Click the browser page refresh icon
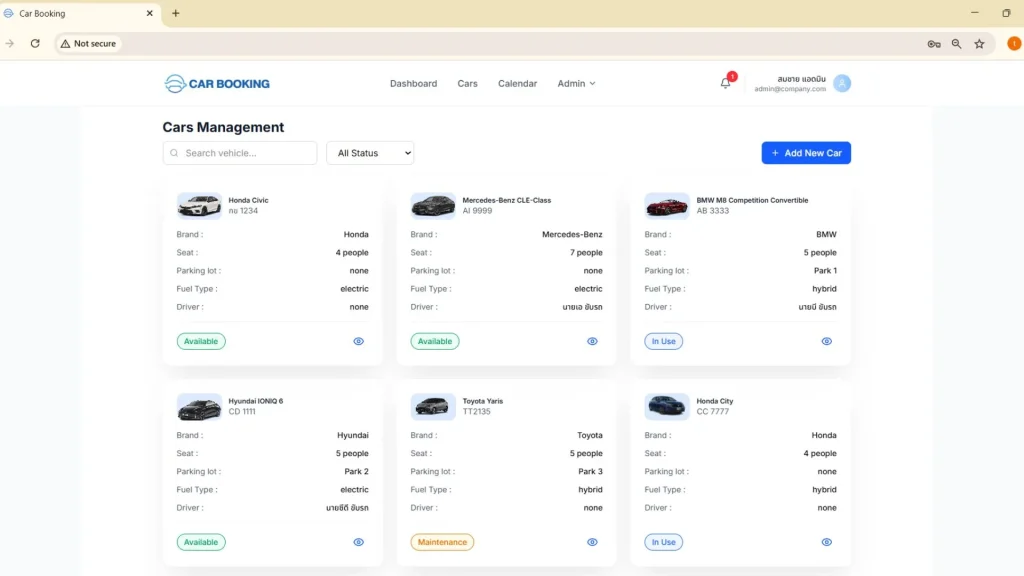 [x=37, y=43]
